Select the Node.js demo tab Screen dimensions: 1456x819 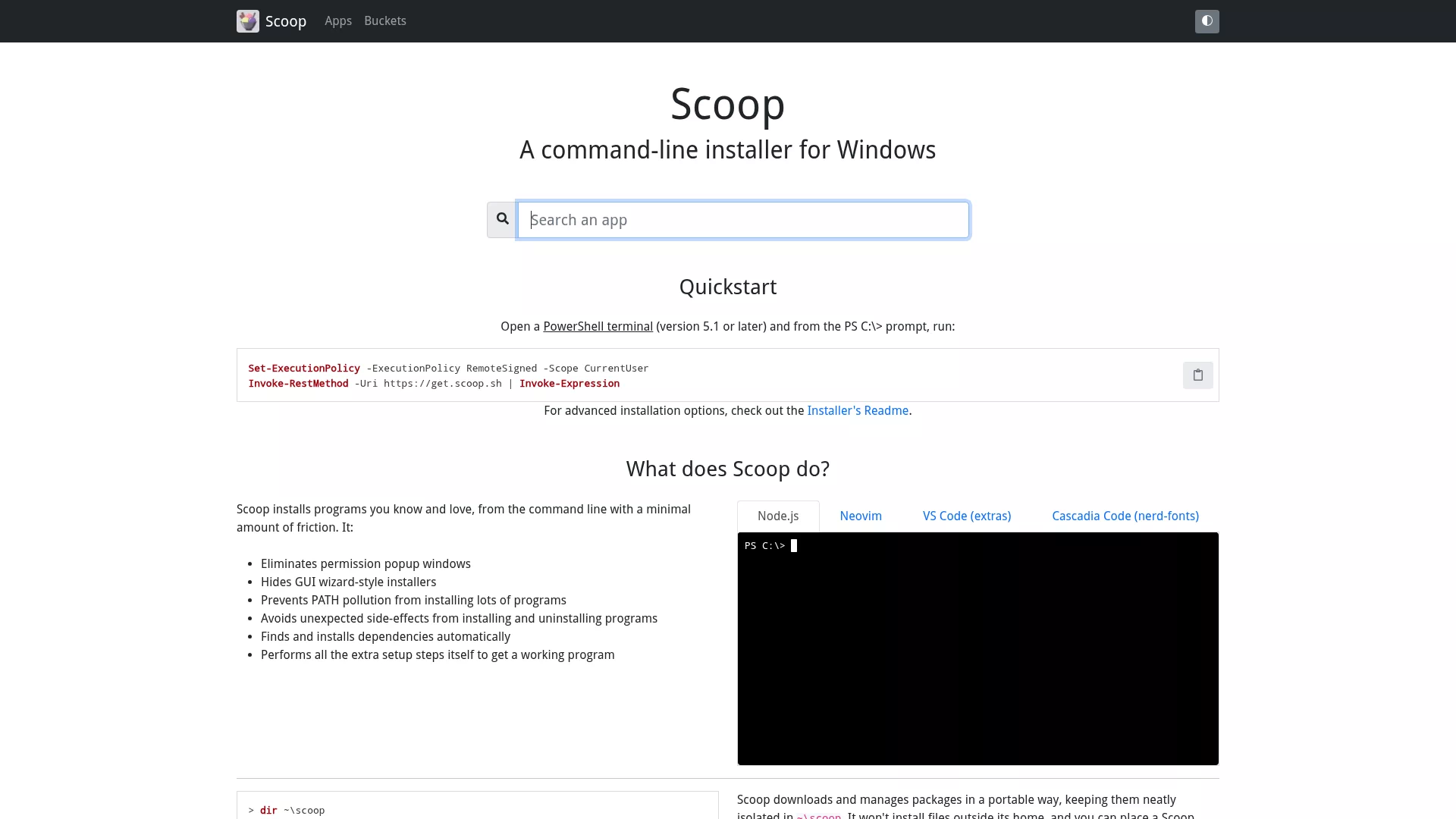pyautogui.click(x=778, y=516)
